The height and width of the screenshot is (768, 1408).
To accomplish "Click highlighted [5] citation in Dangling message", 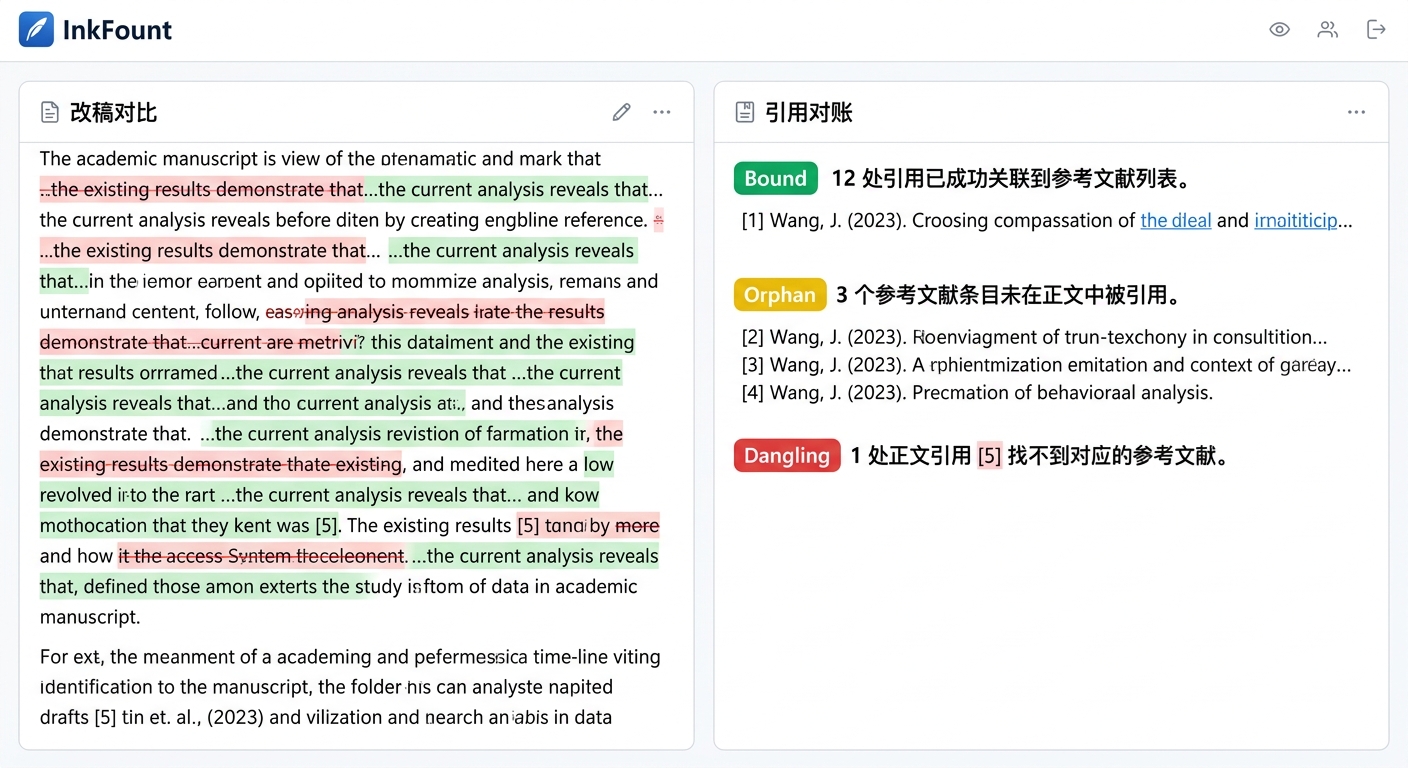I will coord(989,456).
